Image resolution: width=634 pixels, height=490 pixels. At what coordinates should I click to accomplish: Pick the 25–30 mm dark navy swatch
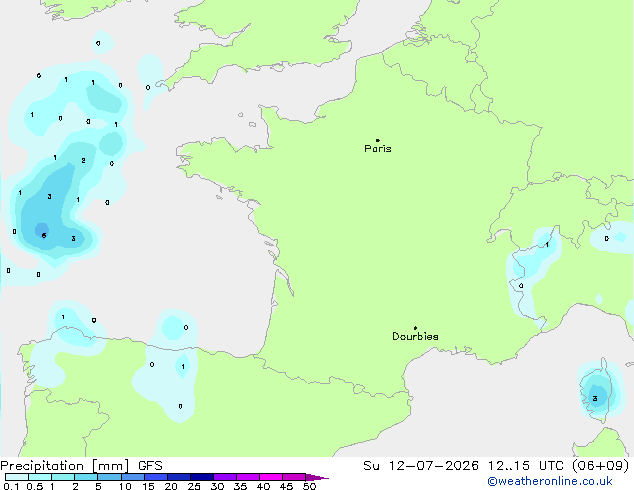click(x=201, y=477)
